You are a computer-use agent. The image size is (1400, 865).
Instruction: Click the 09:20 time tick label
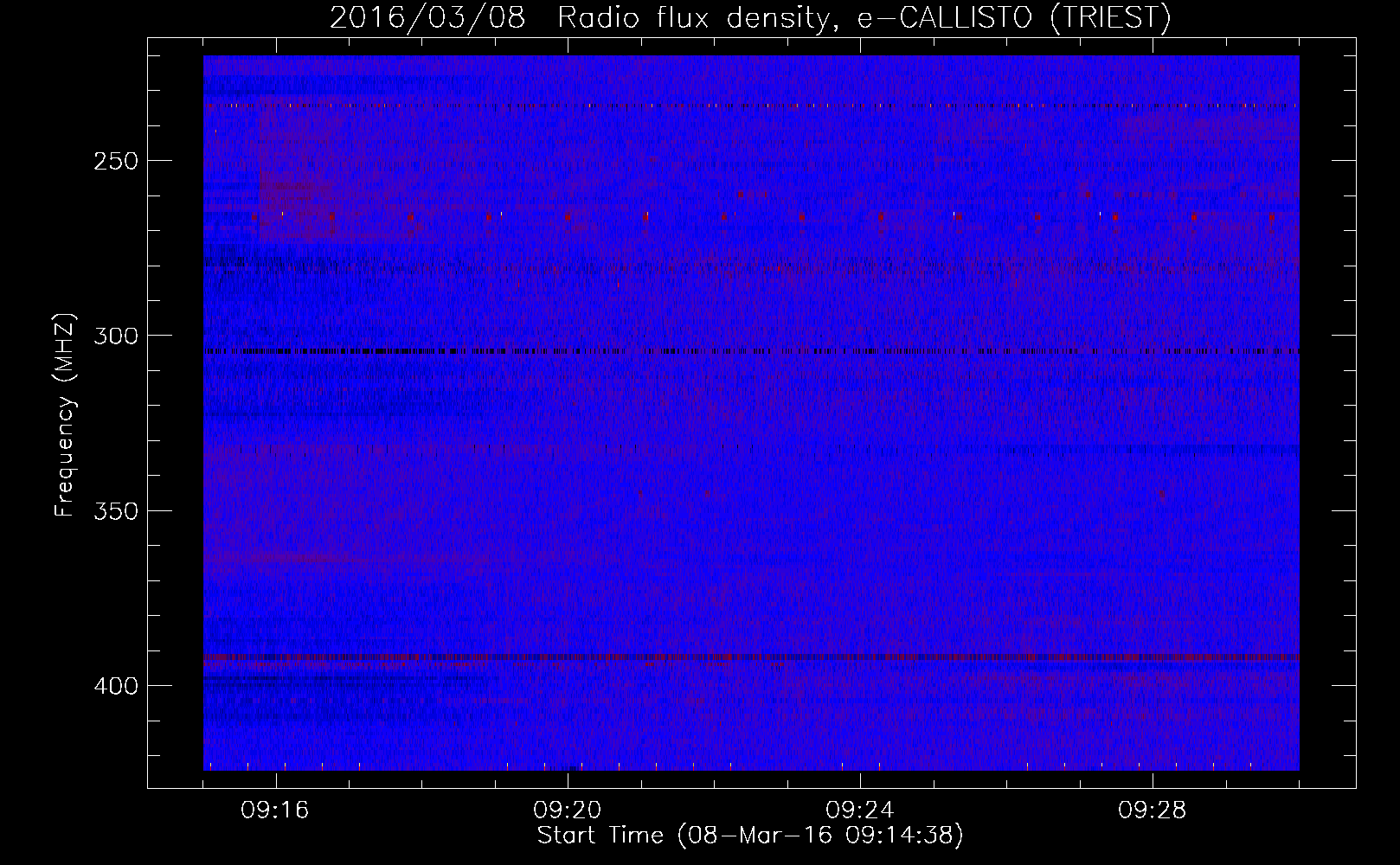(568, 811)
